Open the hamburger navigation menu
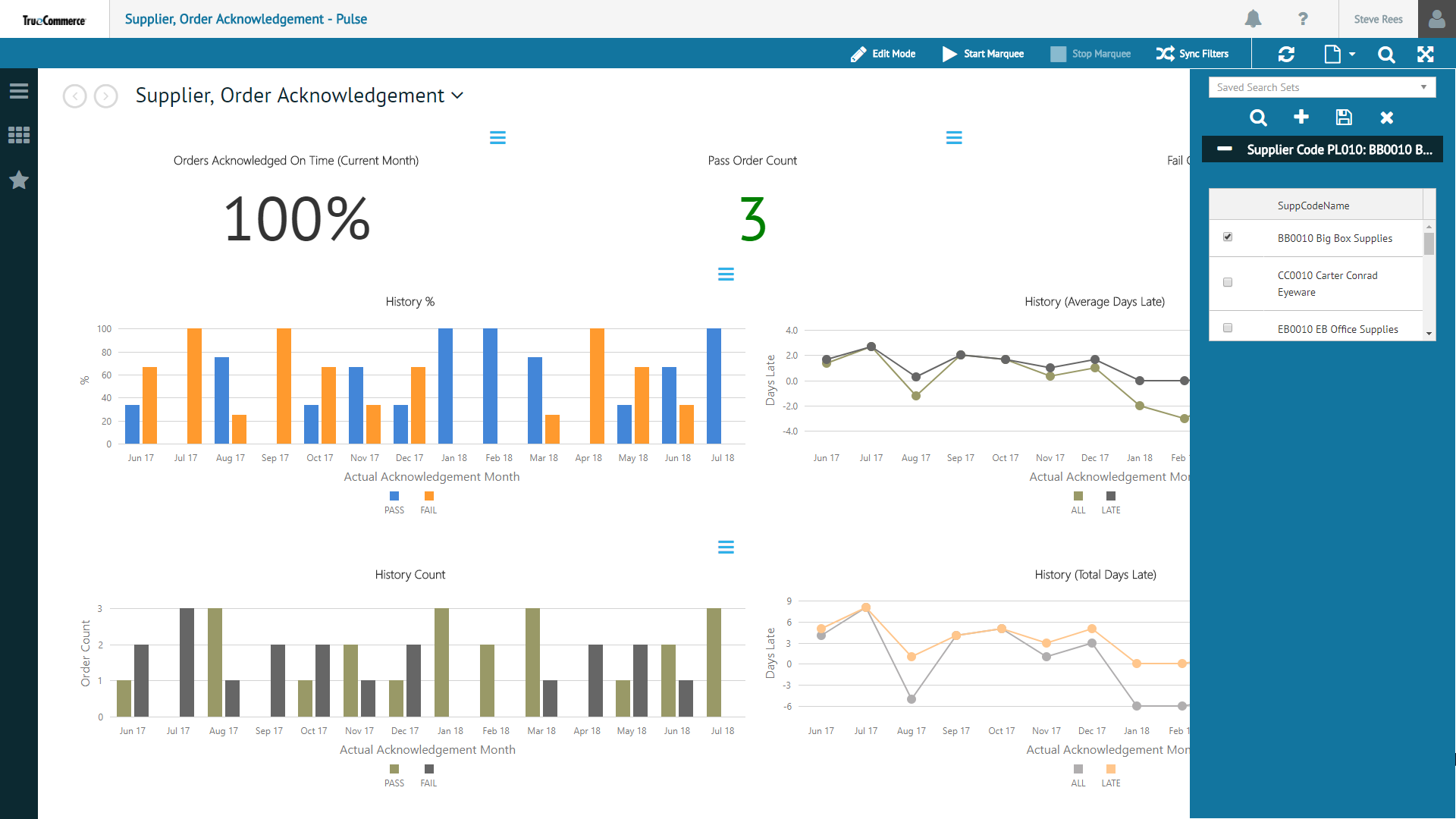 coord(19,91)
